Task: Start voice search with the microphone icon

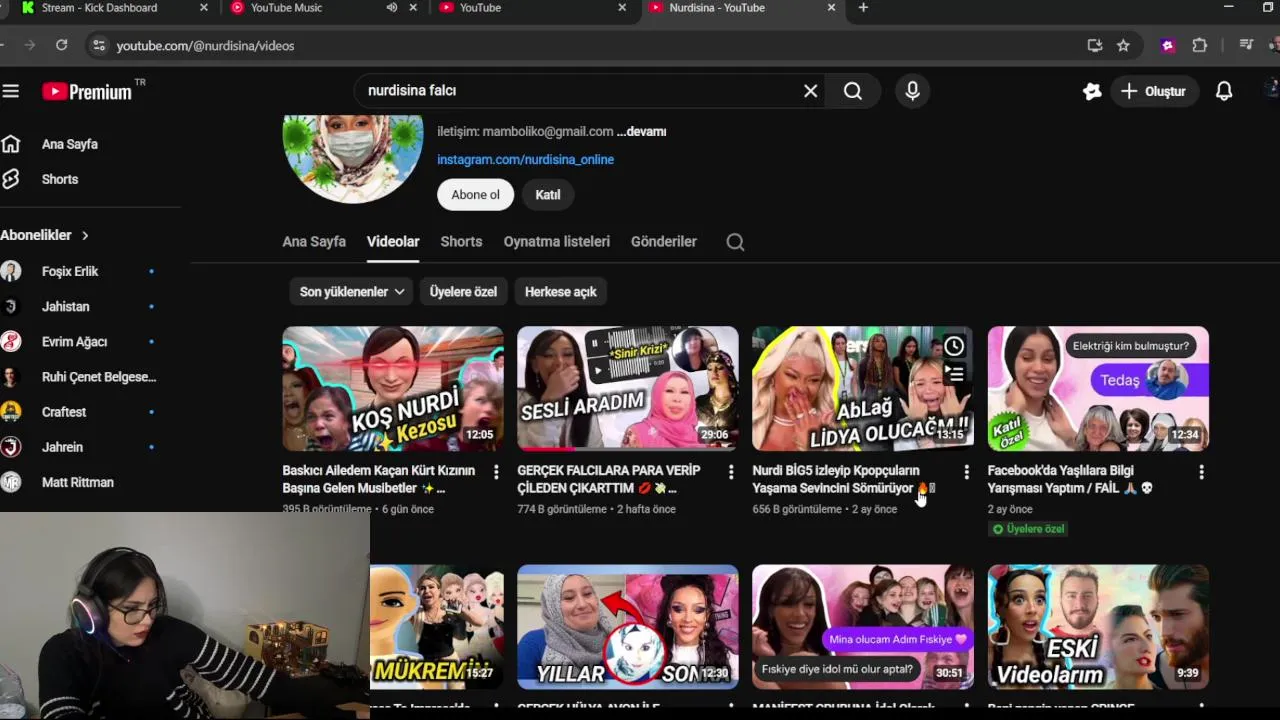Action: (x=912, y=91)
